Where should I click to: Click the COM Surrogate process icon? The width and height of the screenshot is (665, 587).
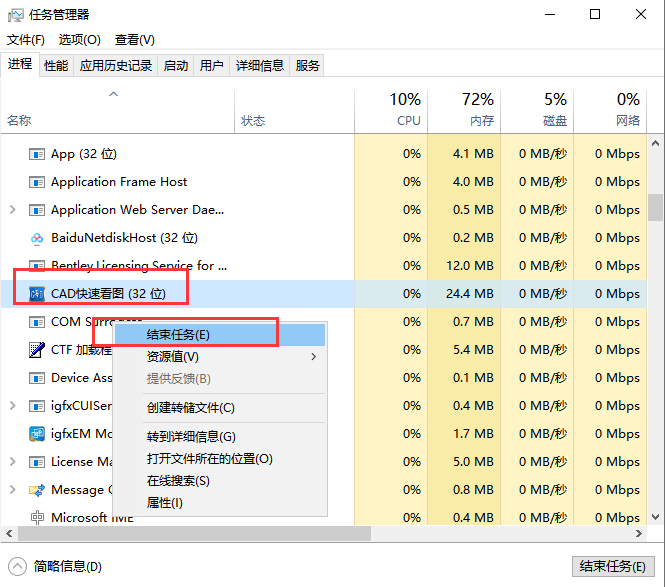pos(37,322)
